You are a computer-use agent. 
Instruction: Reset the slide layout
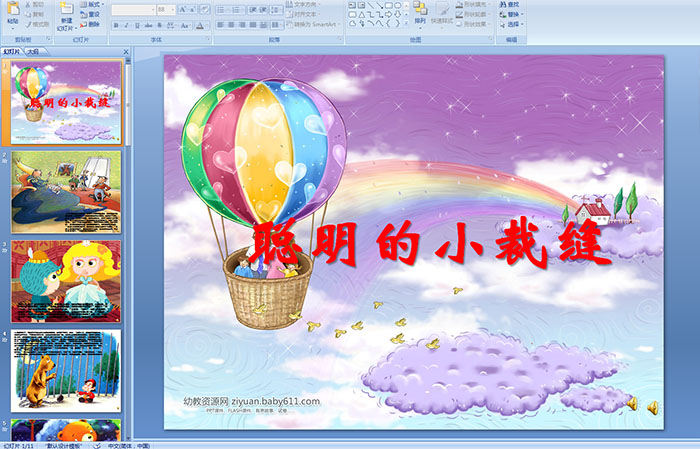[90, 14]
